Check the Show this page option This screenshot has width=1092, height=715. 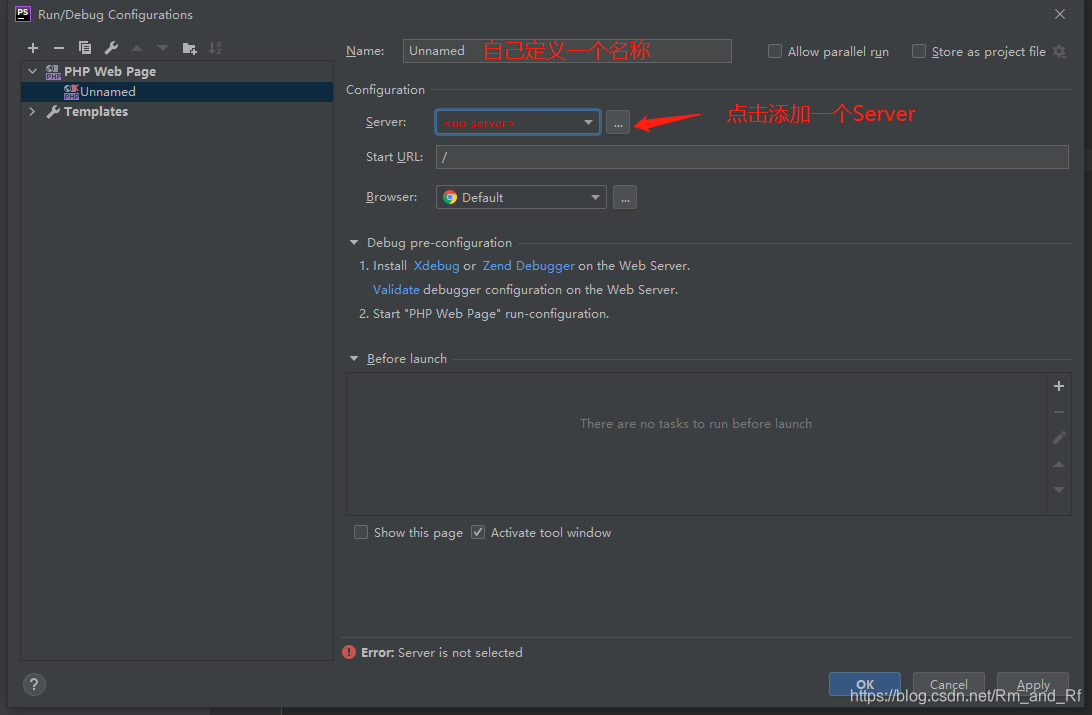click(x=361, y=533)
